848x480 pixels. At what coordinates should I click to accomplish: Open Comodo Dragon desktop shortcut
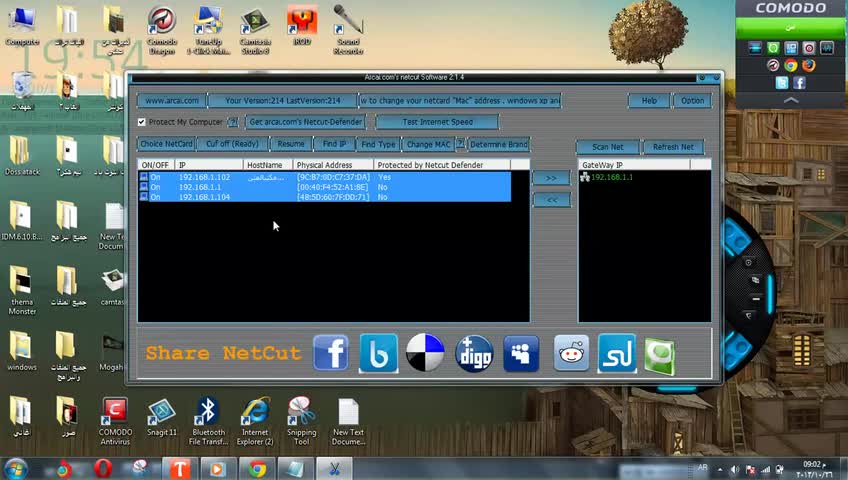[x=162, y=30]
